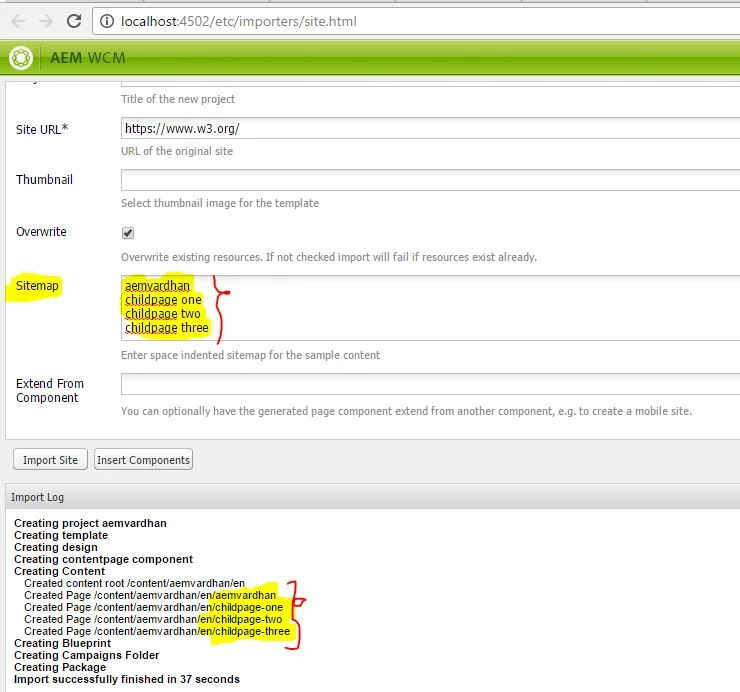This screenshot has height=692, width=740.
Task: Click 'Select thumbnail image for the template' hint
Action: coord(220,203)
